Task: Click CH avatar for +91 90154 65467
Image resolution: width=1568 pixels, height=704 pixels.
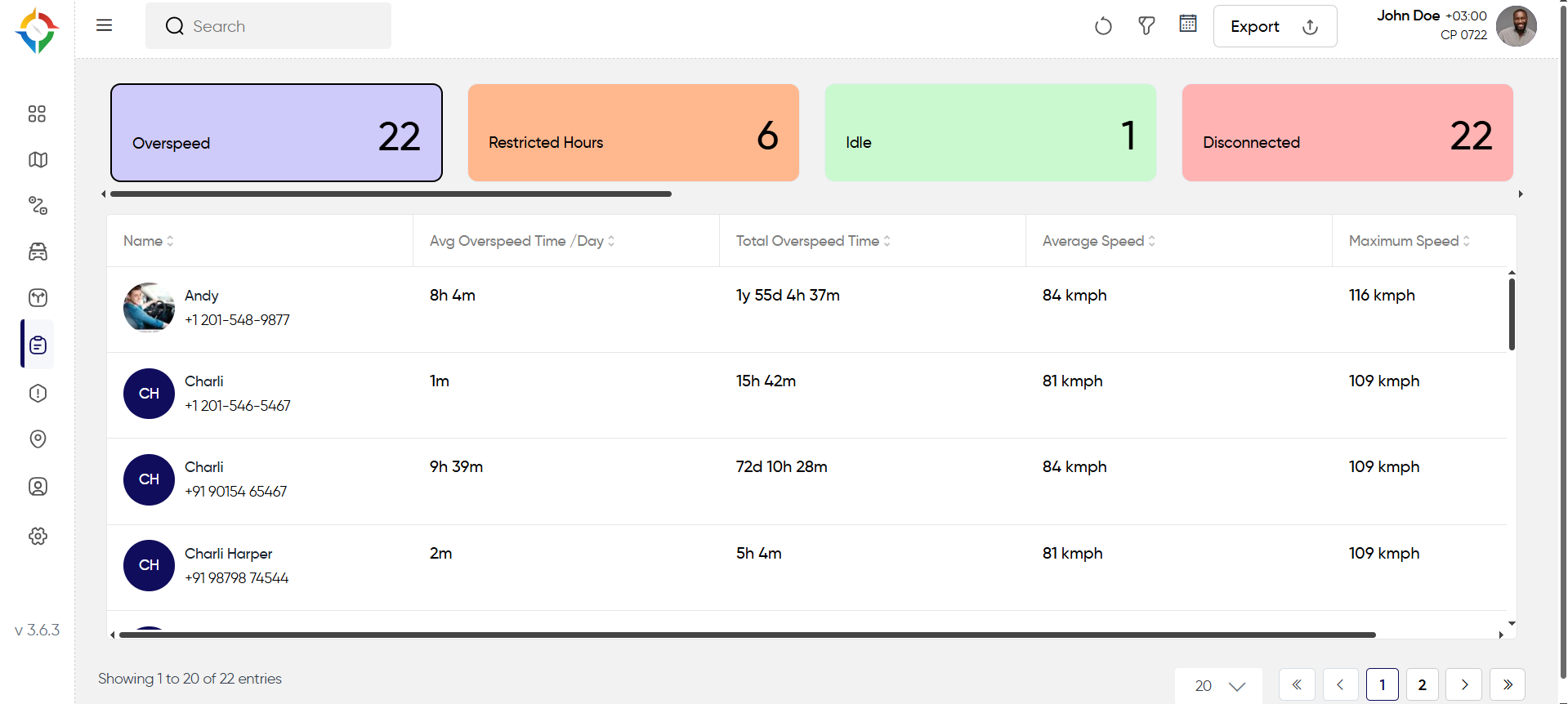Action: [x=149, y=479]
